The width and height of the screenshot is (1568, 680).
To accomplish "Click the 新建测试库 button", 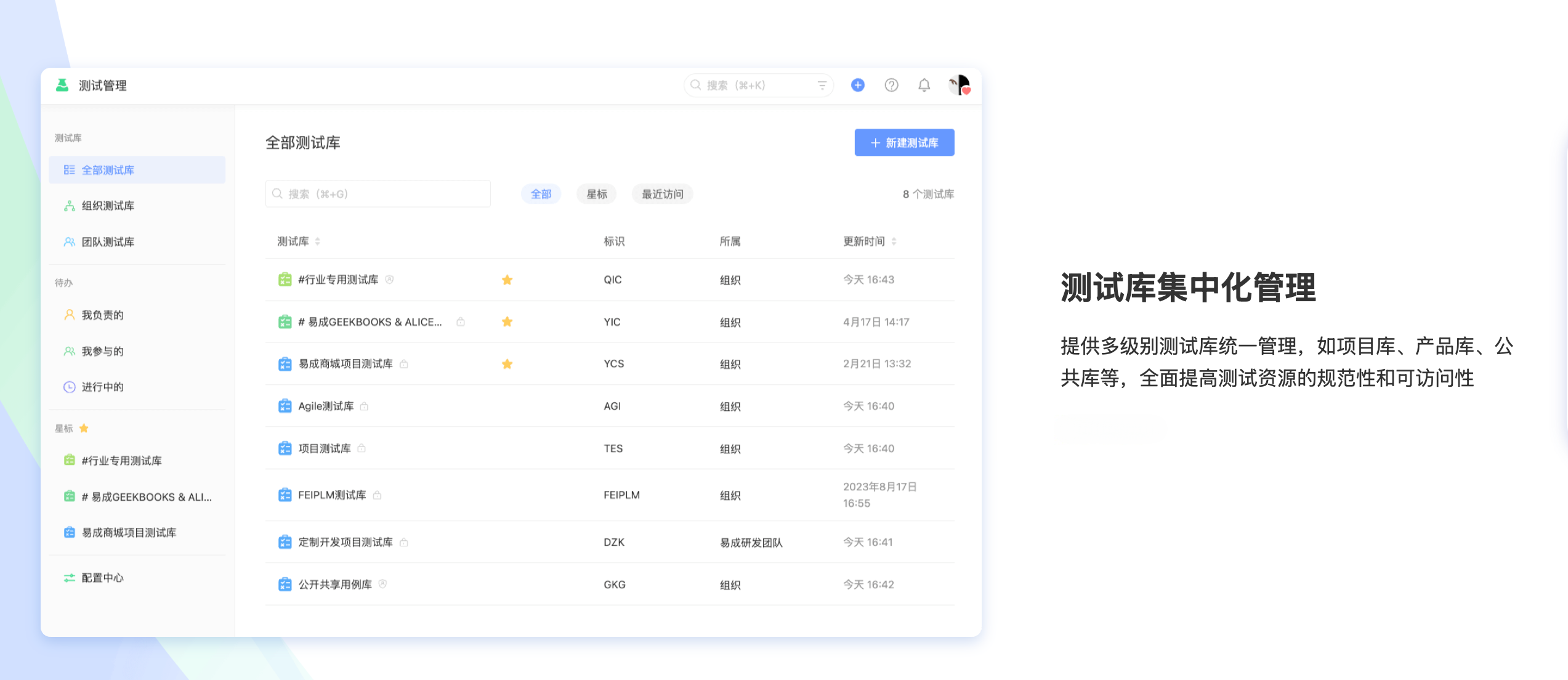I will (x=904, y=143).
